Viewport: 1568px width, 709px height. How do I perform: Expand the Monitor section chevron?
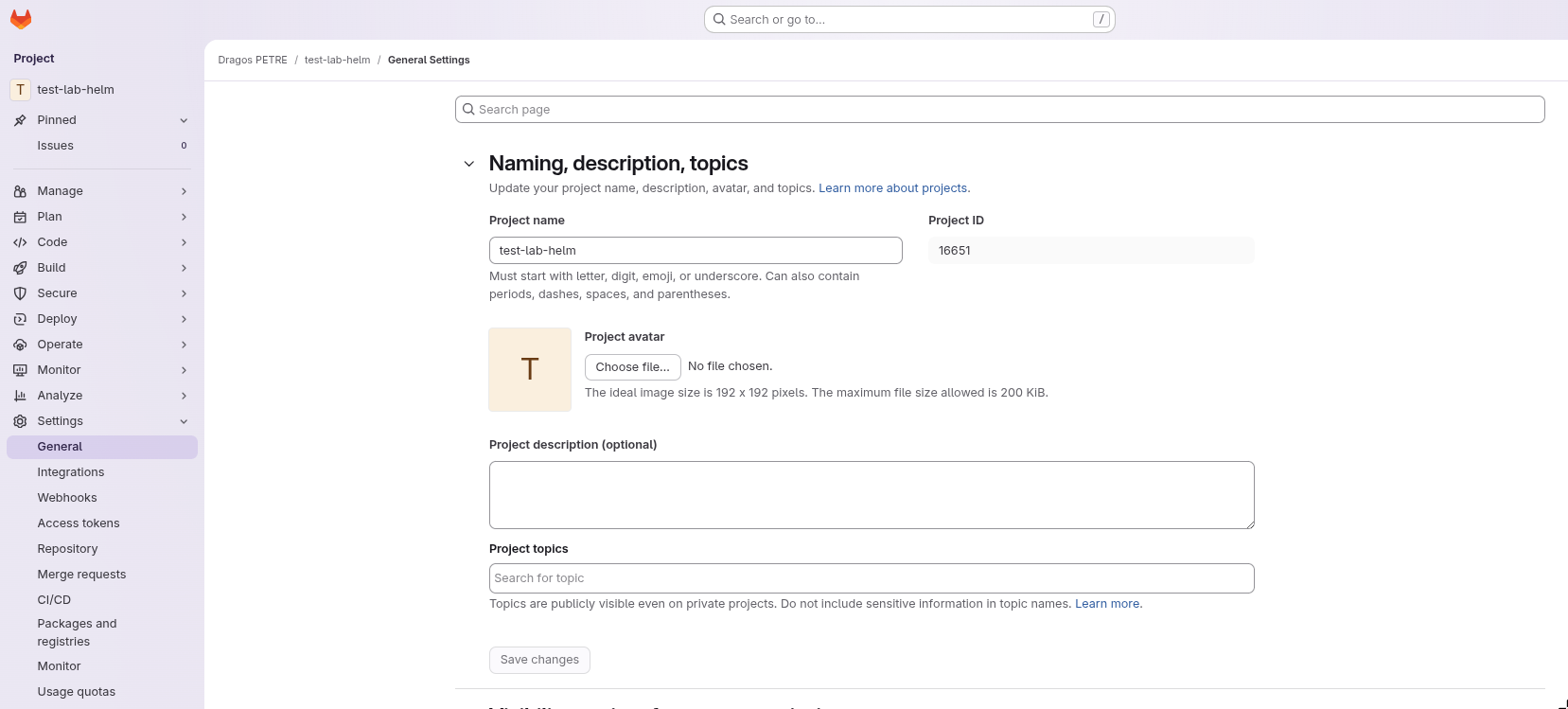(184, 370)
